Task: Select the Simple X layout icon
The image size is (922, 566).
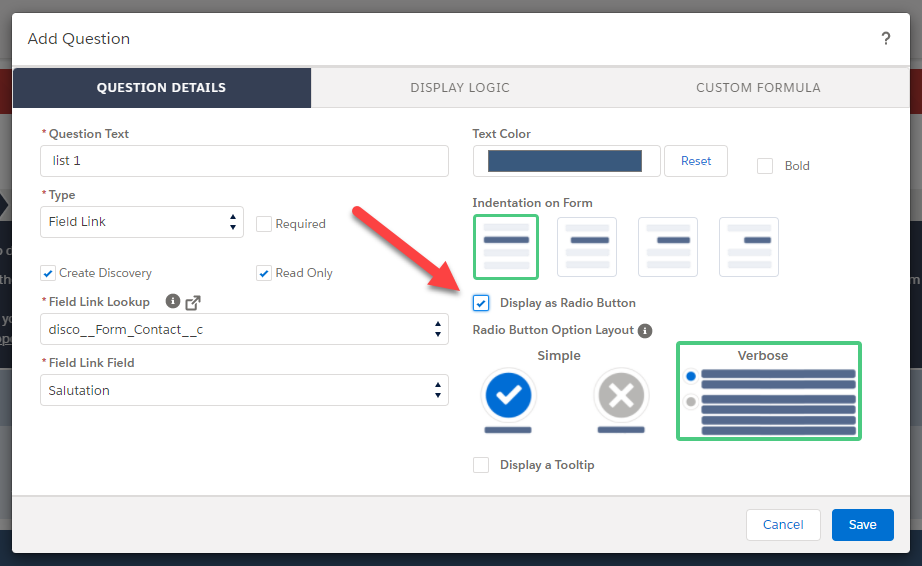Action: 621,395
